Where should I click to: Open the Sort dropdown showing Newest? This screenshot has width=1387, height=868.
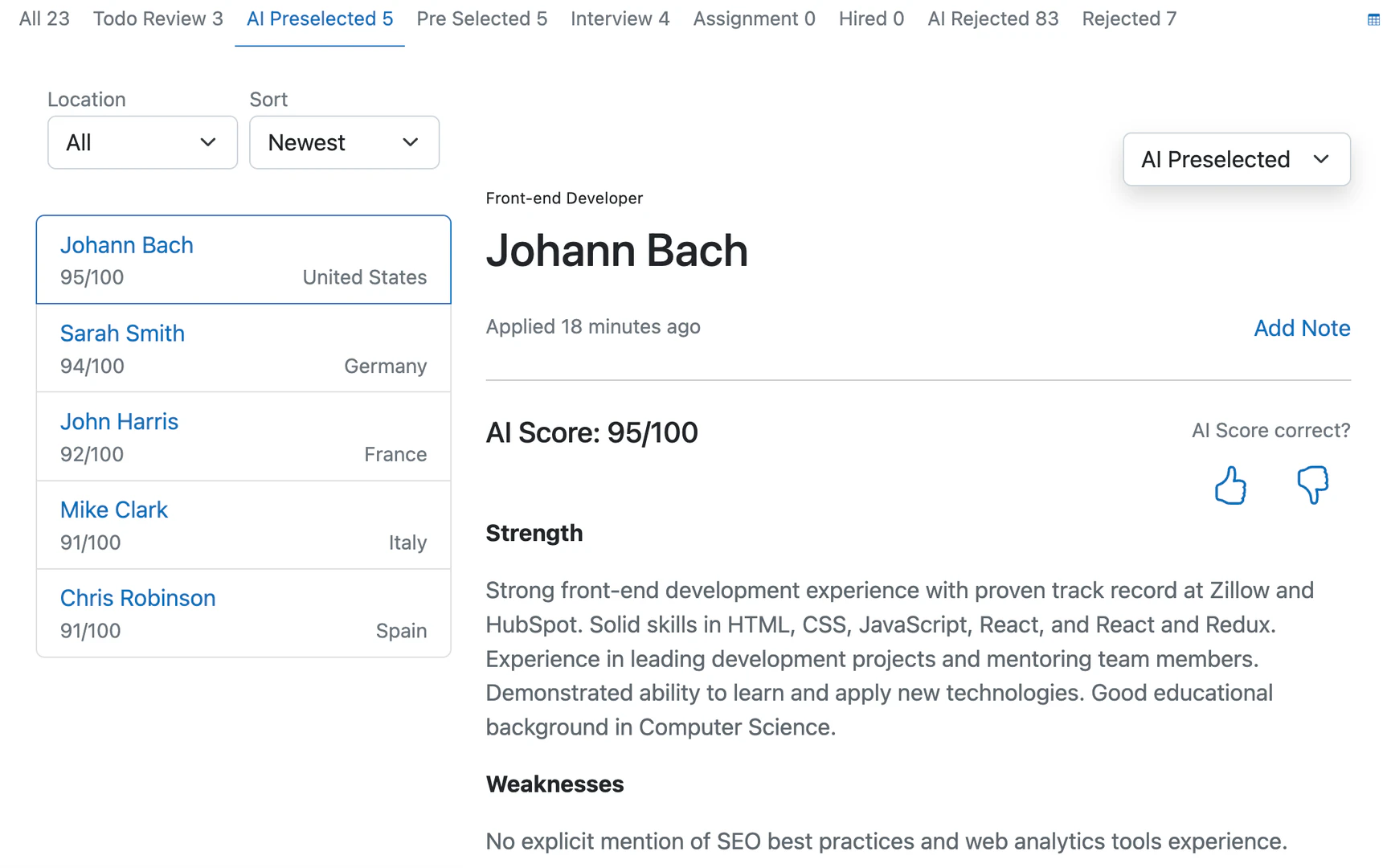tap(344, 142)
